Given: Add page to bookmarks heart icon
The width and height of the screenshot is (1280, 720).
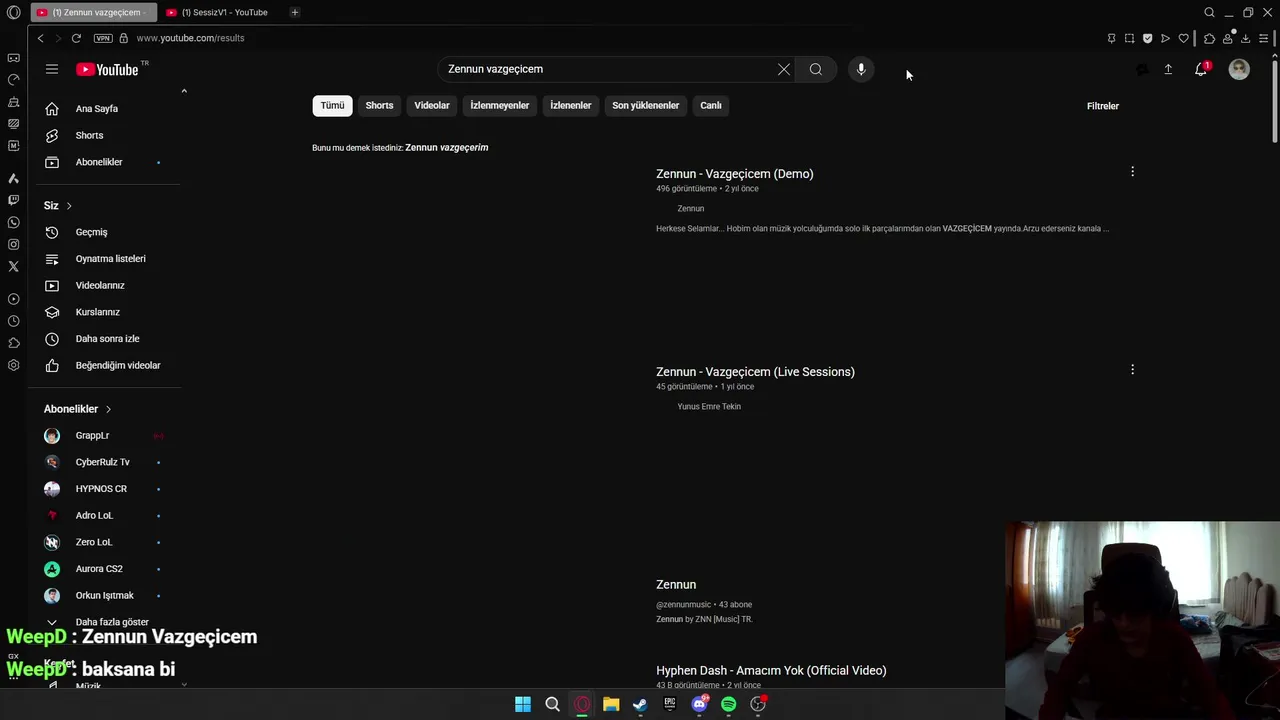Looking at the screenshot, I should [x=1184, y=38].
